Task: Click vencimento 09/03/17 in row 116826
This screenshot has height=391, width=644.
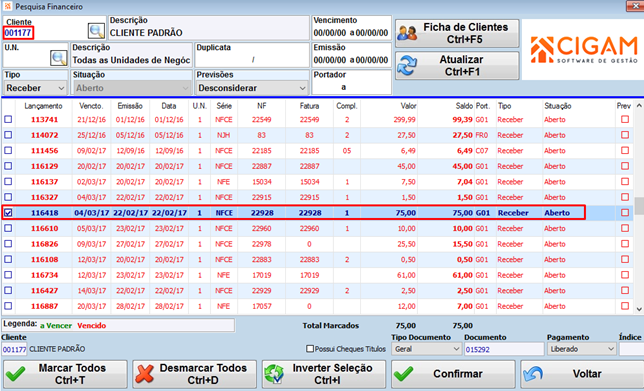Action: 91,244
